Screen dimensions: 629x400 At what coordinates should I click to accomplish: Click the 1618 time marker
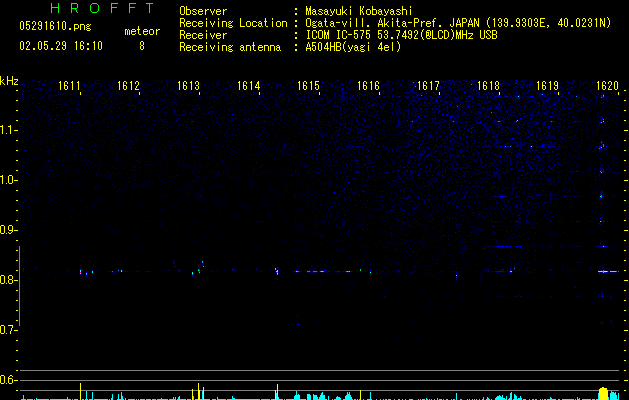pyautogui.click(x=488, y=86)
